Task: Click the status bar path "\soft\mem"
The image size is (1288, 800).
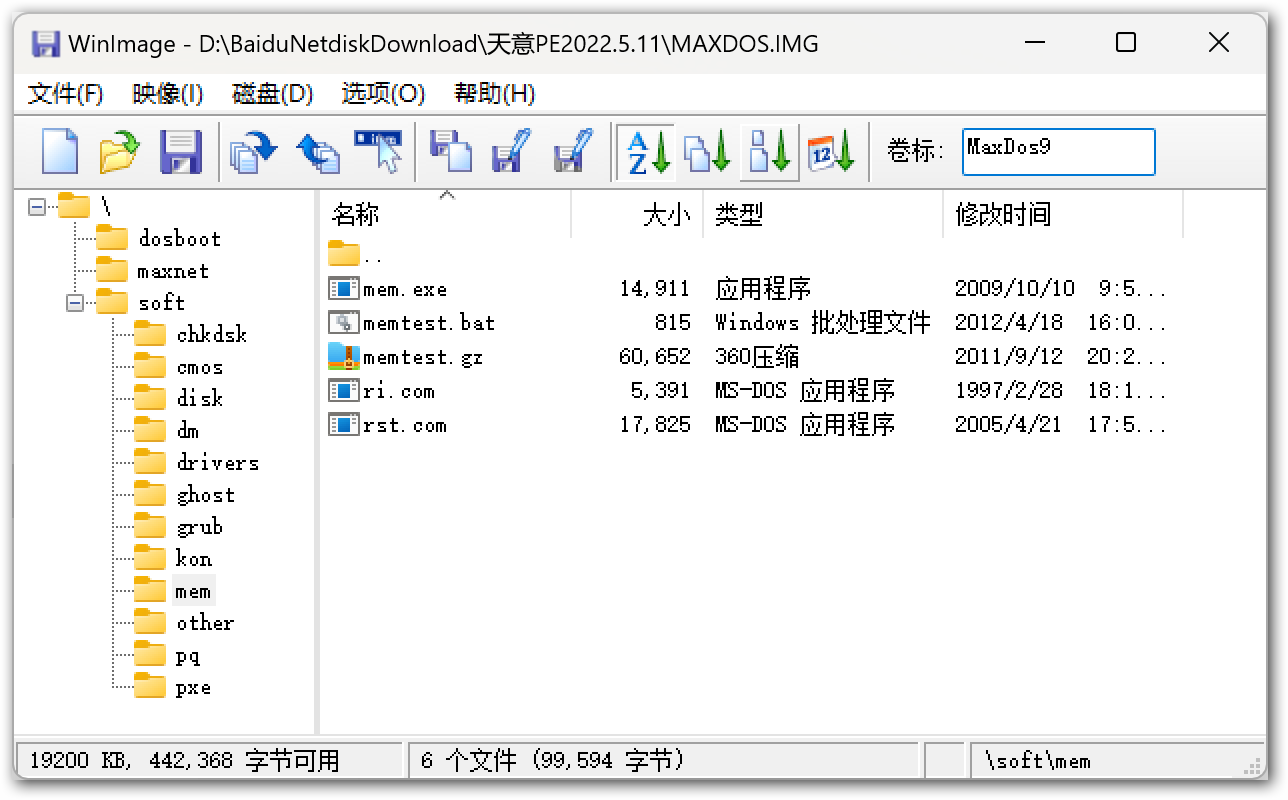Action: (1038, 761)
